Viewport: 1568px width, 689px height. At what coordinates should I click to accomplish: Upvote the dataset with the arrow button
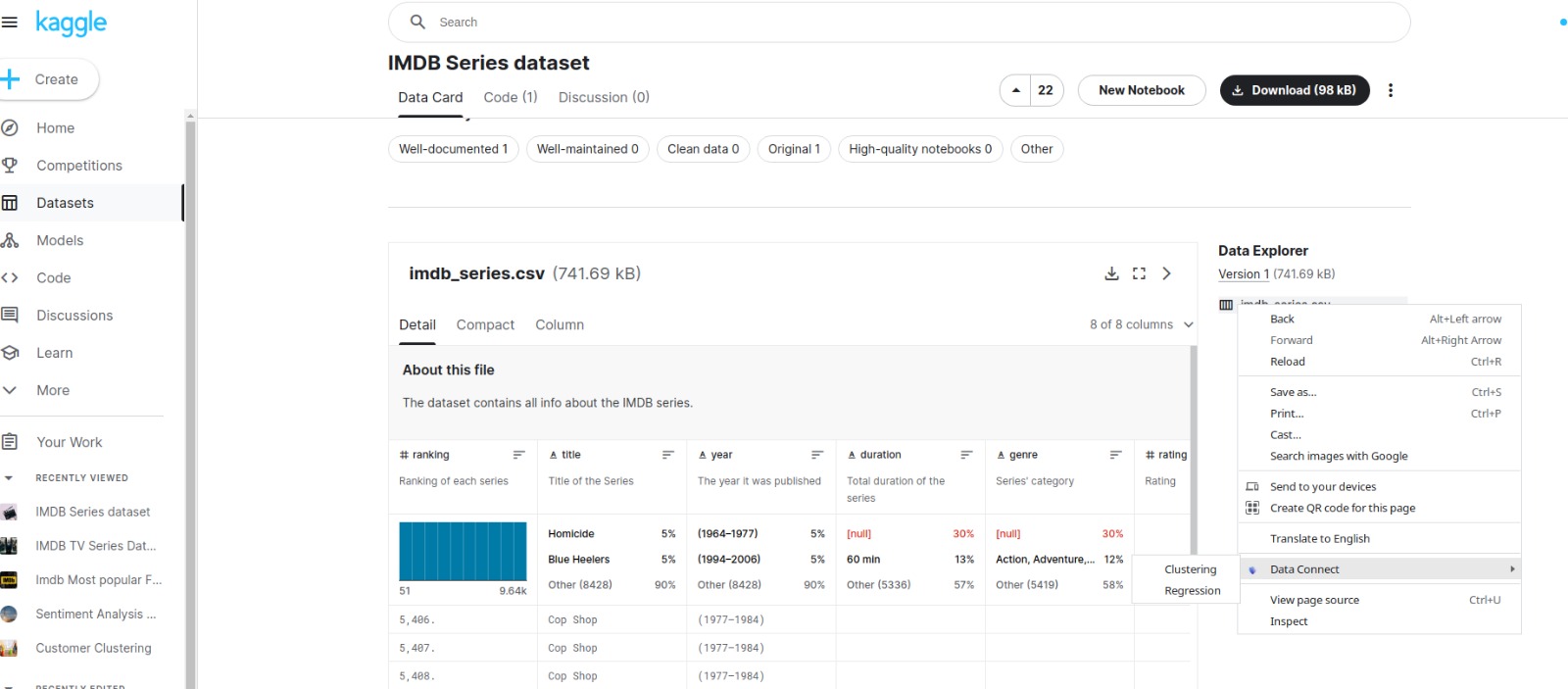click(x=1016, y=90)
